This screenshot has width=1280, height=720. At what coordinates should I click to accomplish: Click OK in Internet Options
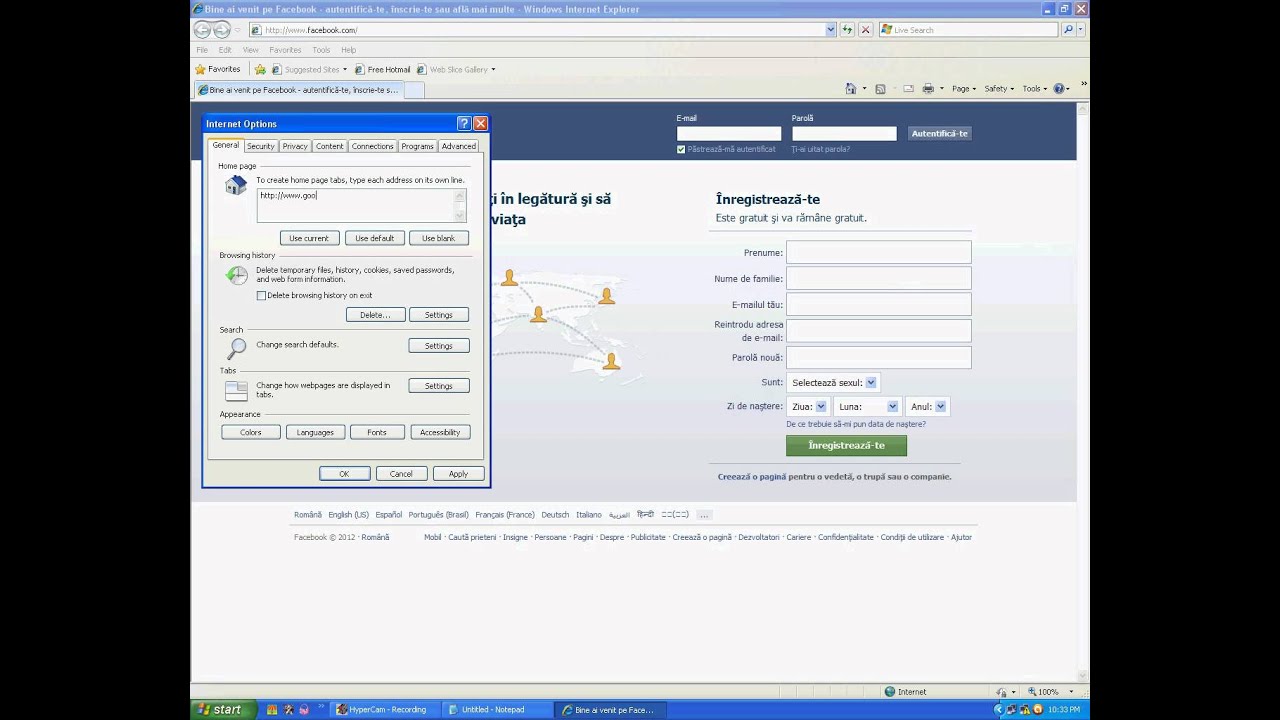[344, 474]
